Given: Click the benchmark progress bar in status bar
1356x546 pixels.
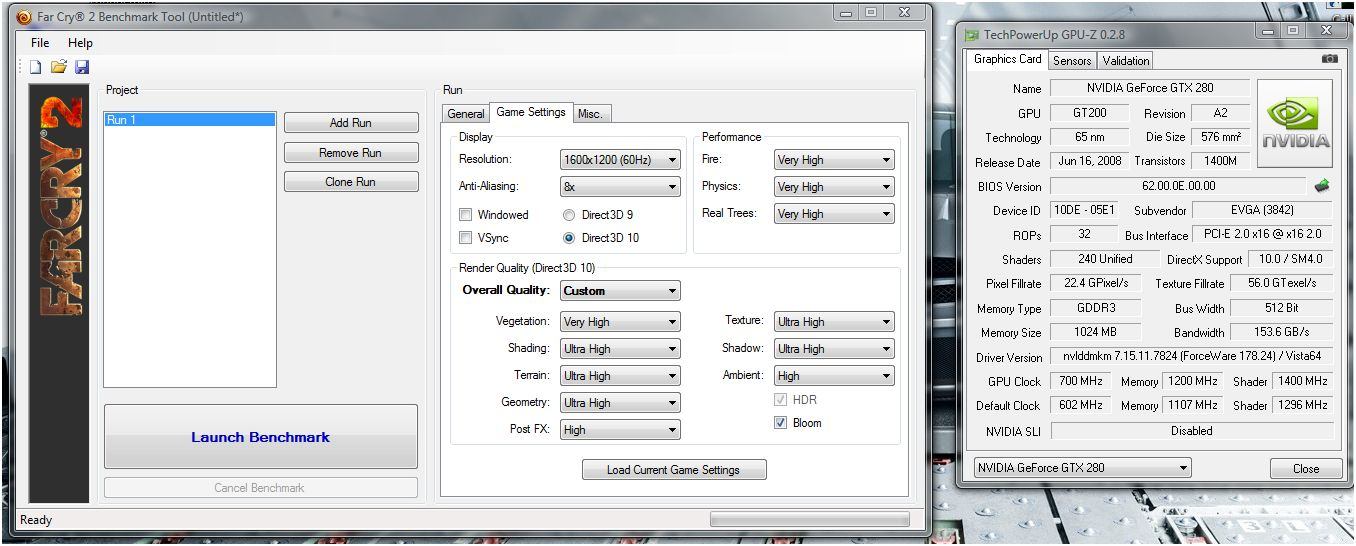Looking at the screenshot, I should click(x=810, y=520).
